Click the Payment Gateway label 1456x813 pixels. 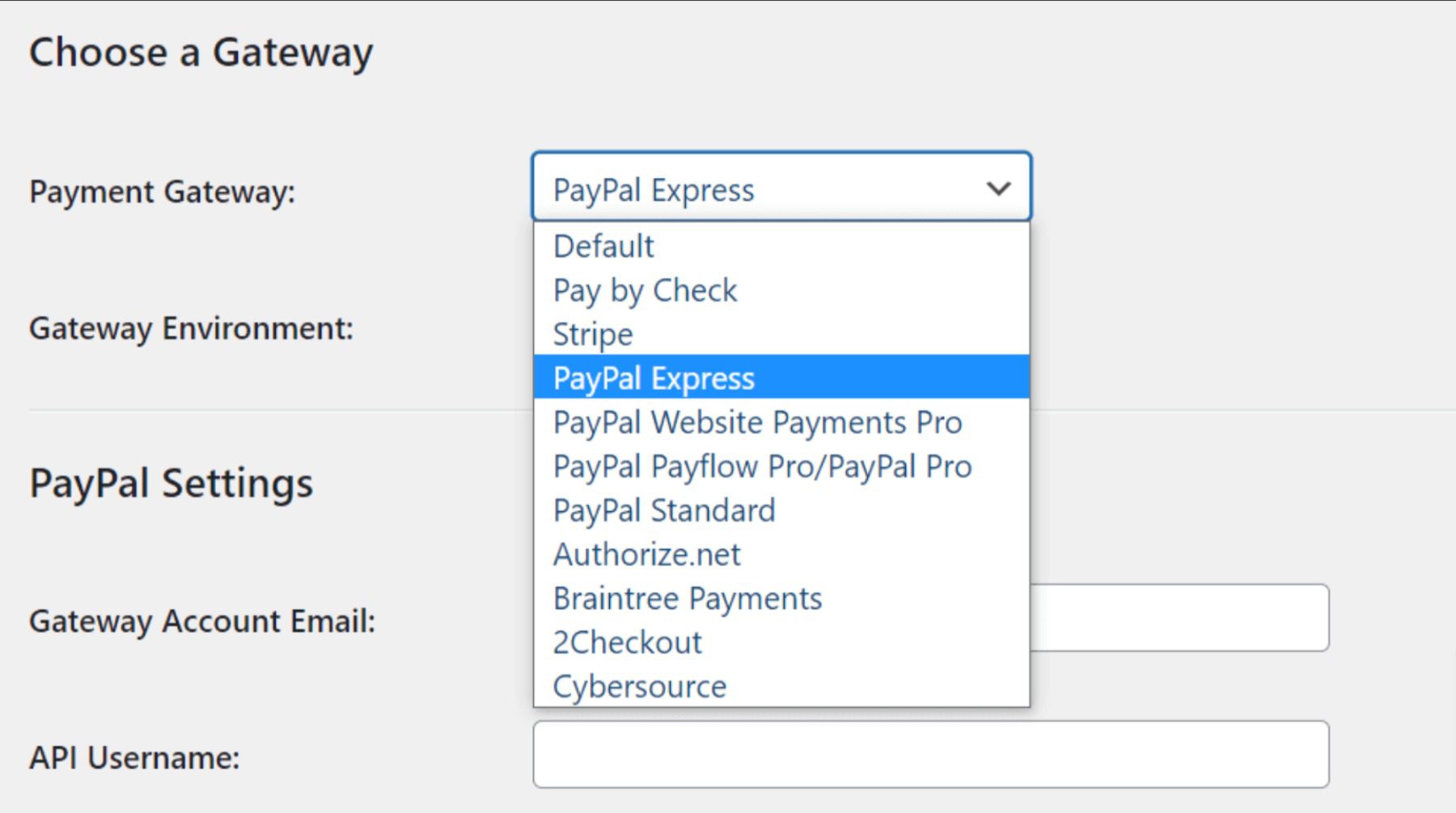coord(163,192)
